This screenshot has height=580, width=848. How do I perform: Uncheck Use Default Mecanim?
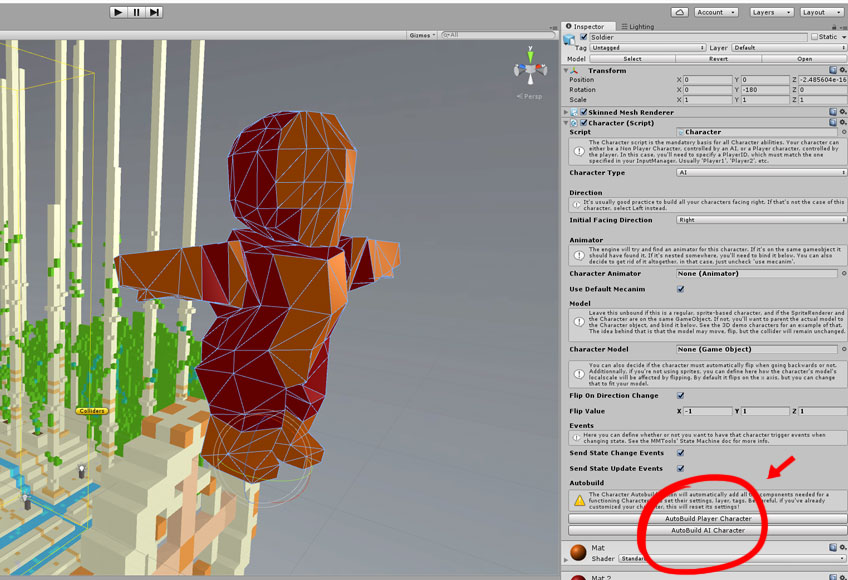681,289
